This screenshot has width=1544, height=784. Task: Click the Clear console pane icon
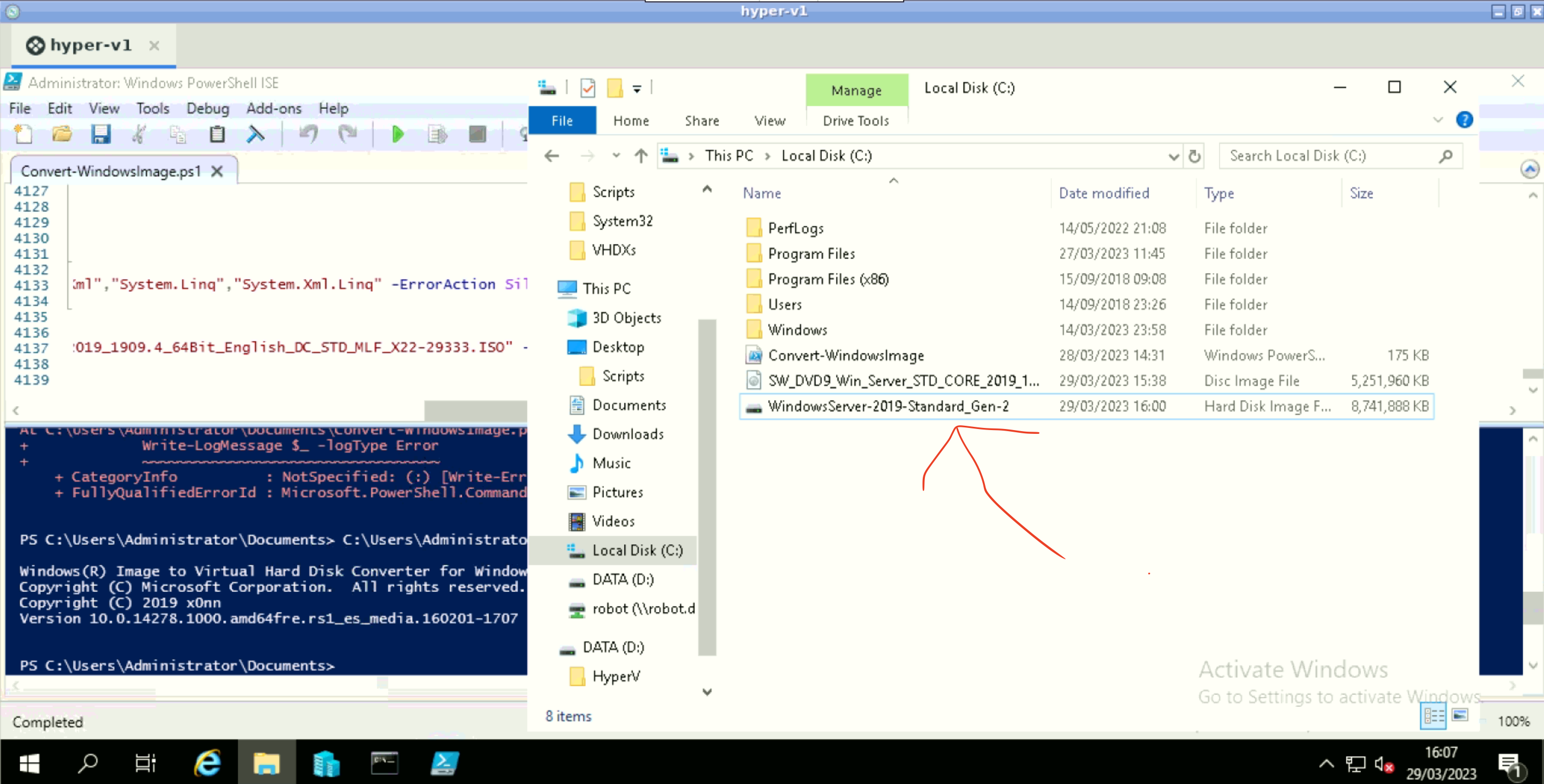tap(255, 134)
